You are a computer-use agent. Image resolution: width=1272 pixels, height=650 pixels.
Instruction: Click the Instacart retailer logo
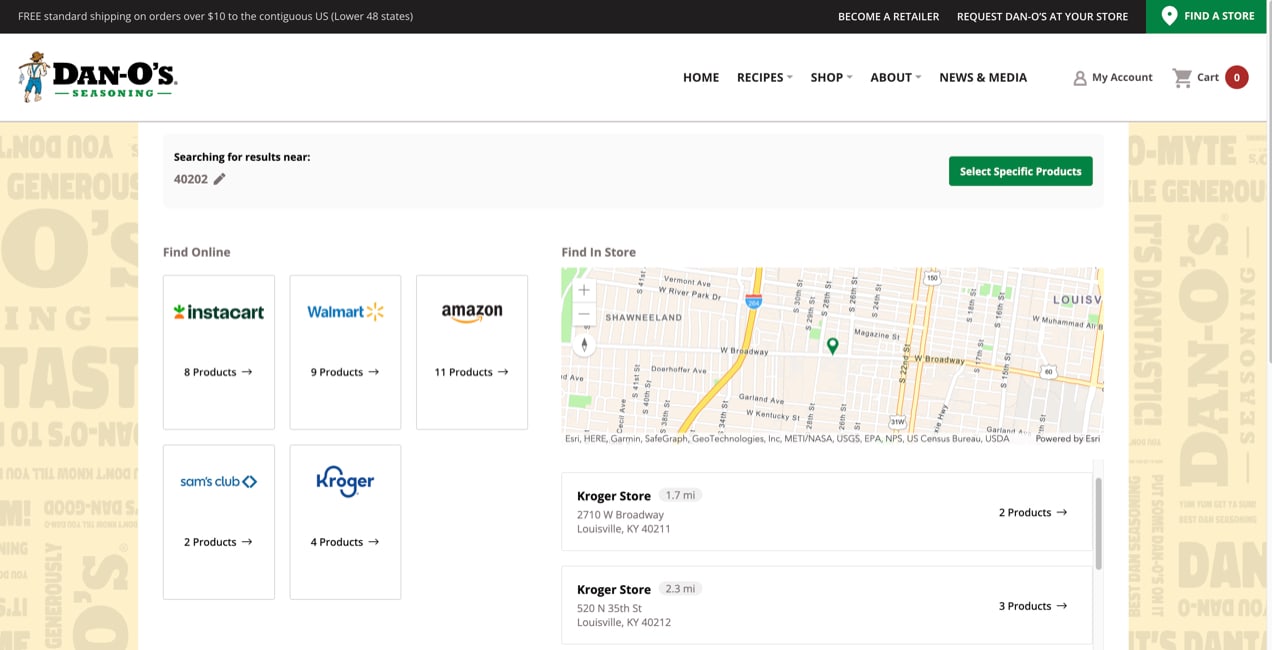click(x=218, y=311)
